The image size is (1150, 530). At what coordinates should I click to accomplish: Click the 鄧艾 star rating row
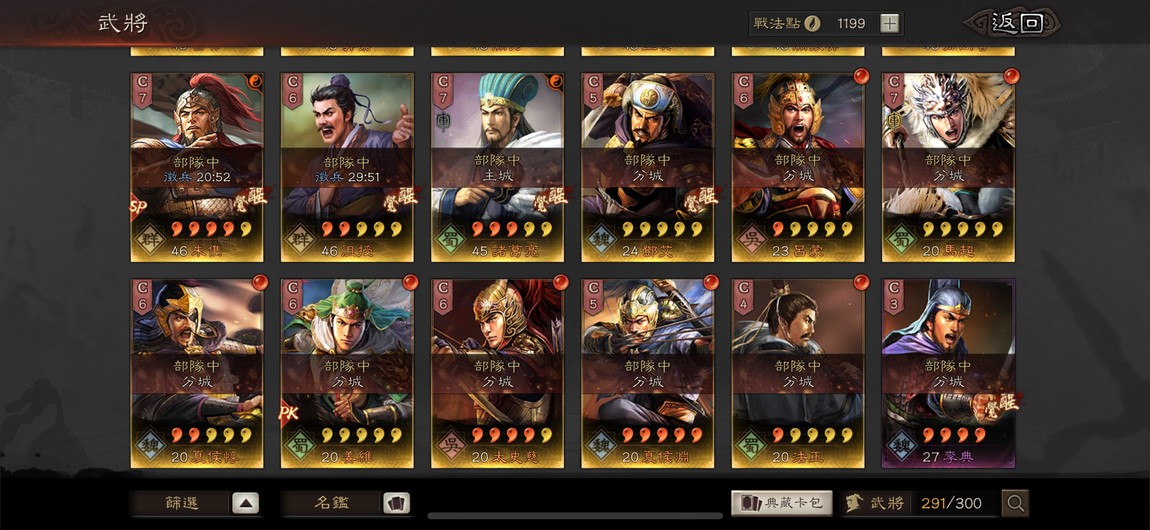point(662,229)
